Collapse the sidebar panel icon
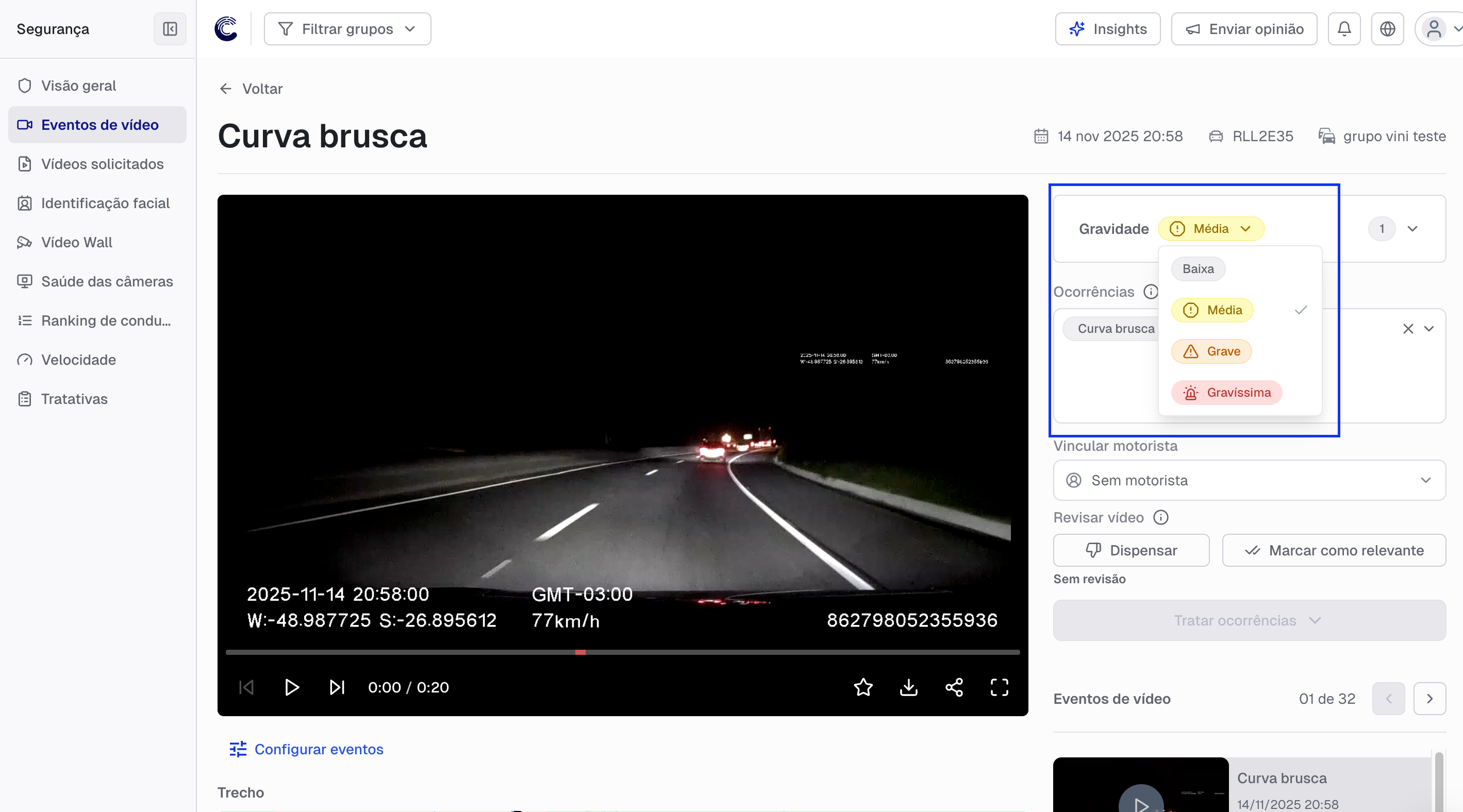The width and height of the screenshot is (1463, 812). click(x=170, y=29)
